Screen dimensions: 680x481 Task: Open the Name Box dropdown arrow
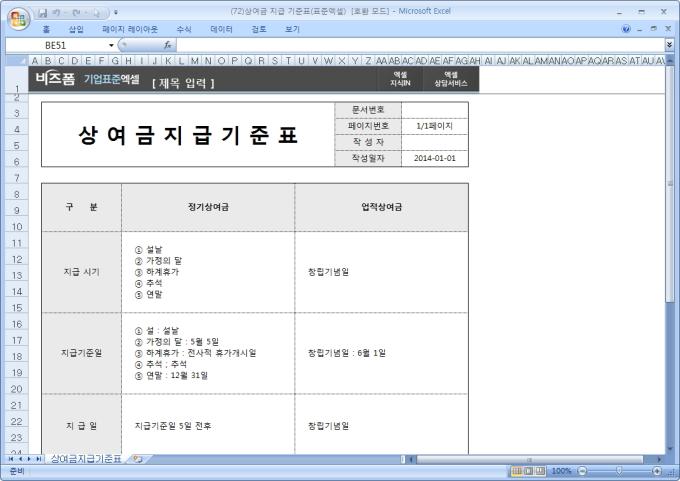coord(111,45)
